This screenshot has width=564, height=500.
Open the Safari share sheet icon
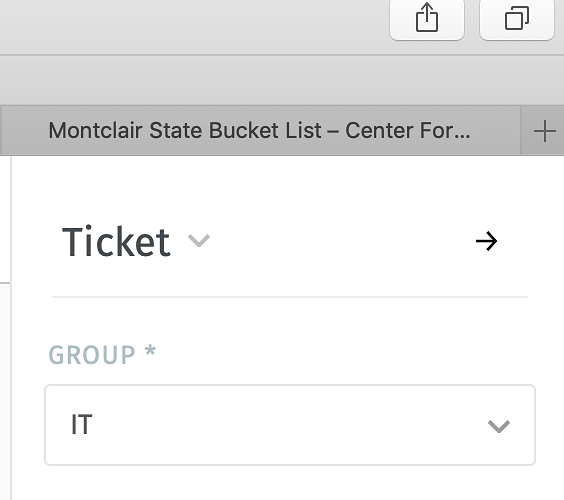(x=427, y=18)
